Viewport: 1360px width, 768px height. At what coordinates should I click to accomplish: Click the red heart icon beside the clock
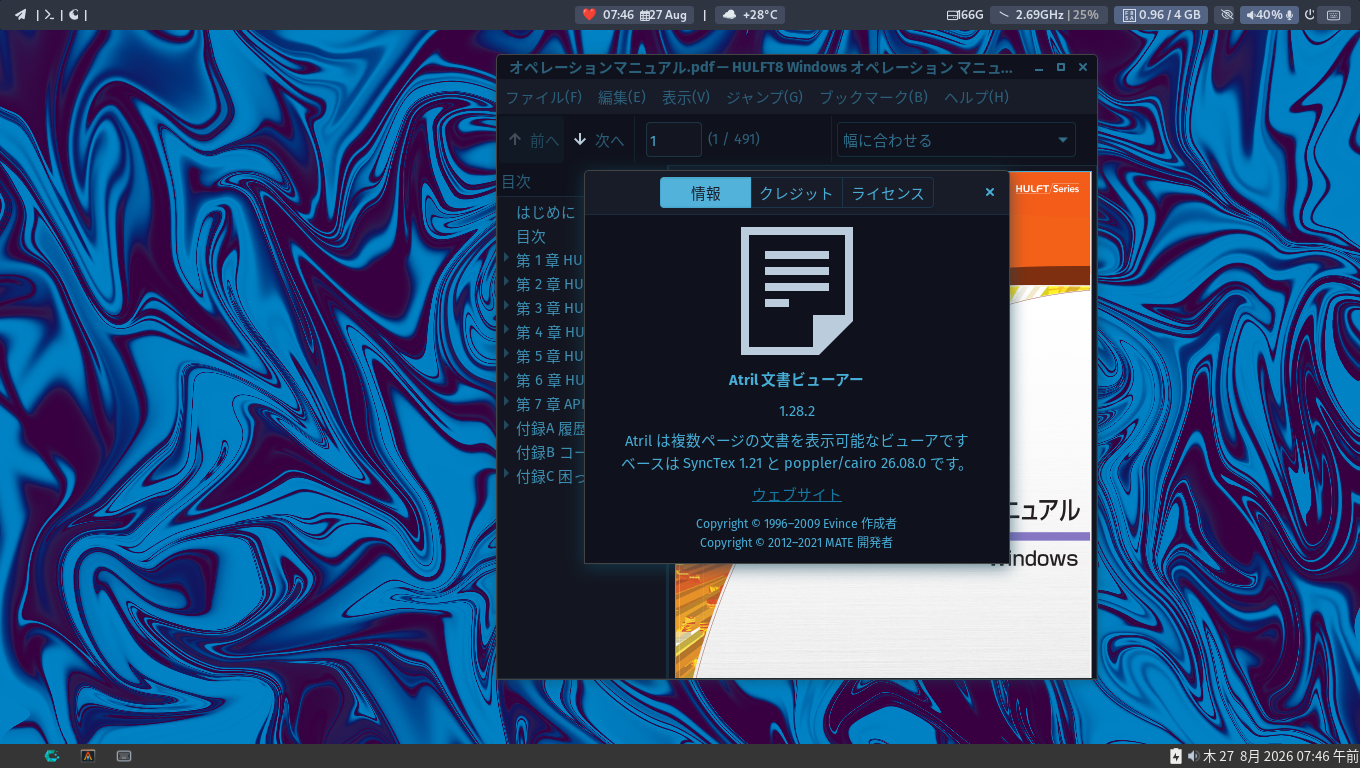pos(589,14)
